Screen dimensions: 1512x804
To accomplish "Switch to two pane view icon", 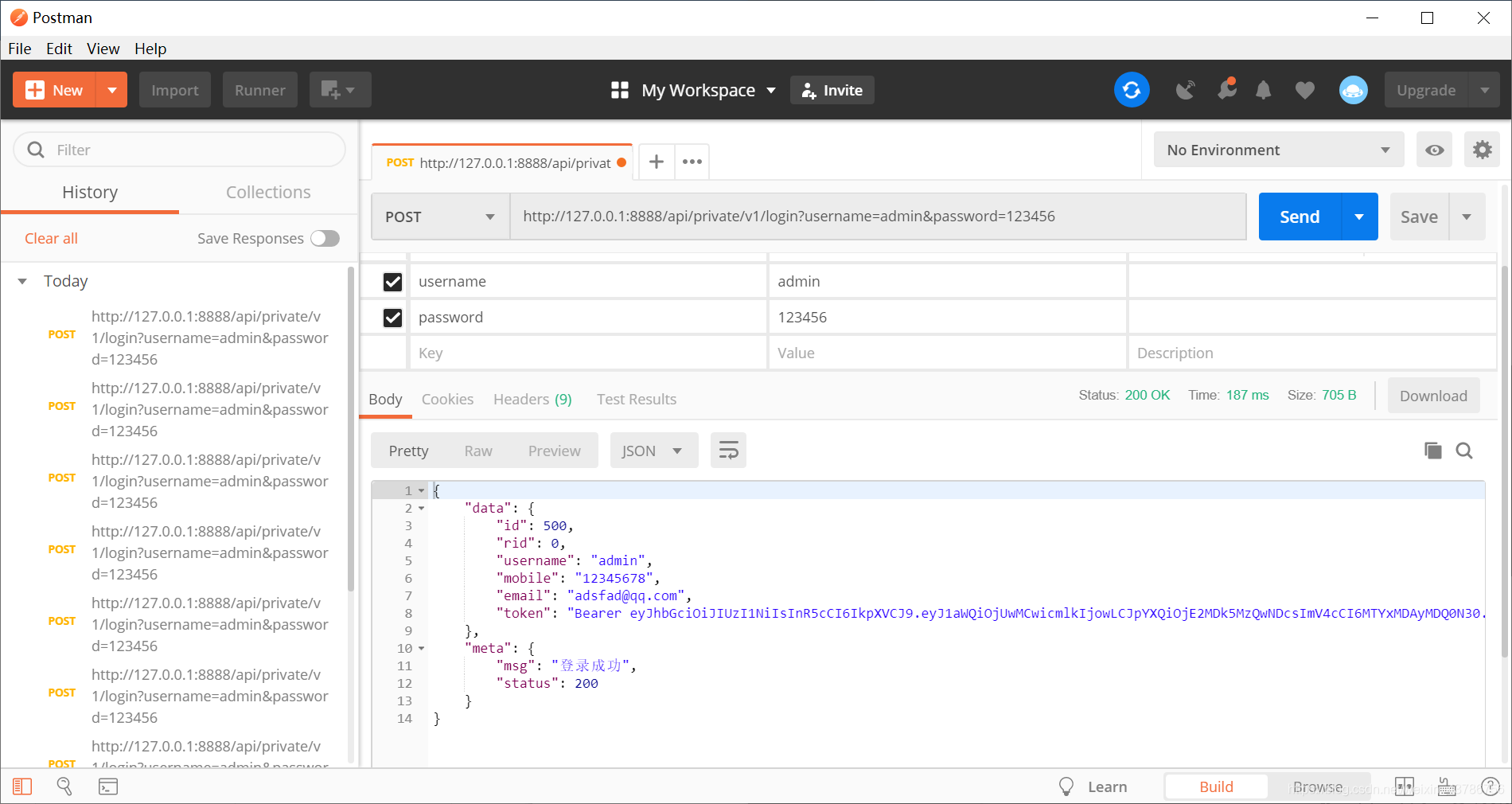I will [x=1404, y=786].
